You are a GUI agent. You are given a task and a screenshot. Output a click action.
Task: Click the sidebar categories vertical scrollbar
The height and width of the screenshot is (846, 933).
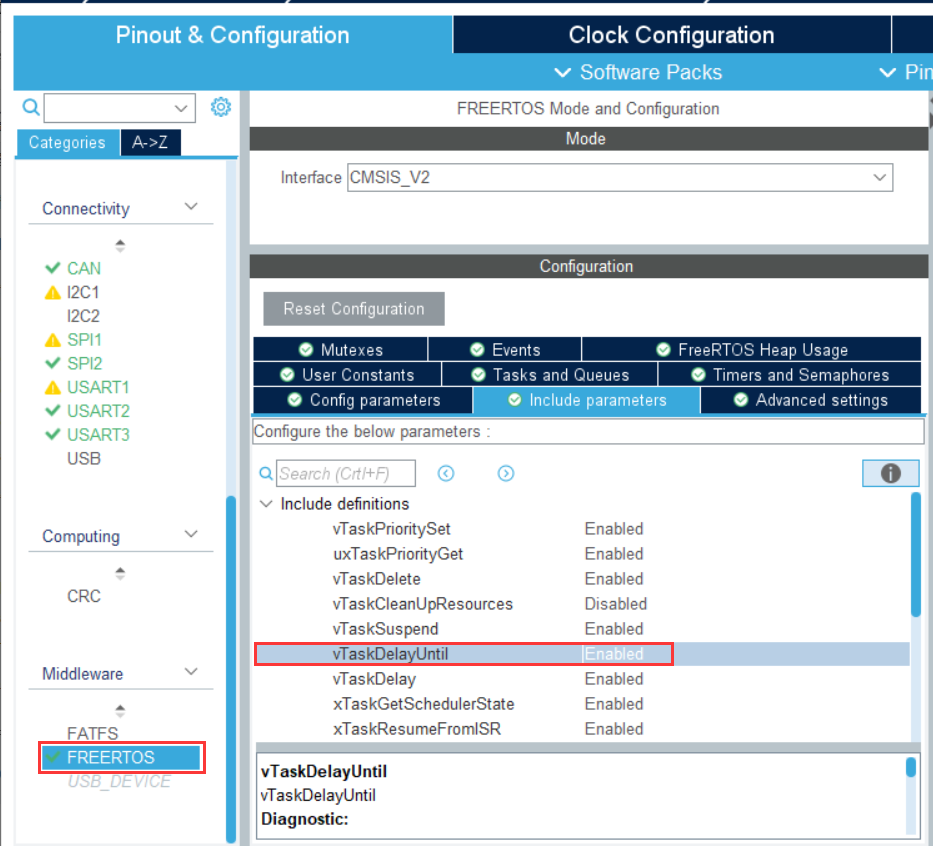231,669
